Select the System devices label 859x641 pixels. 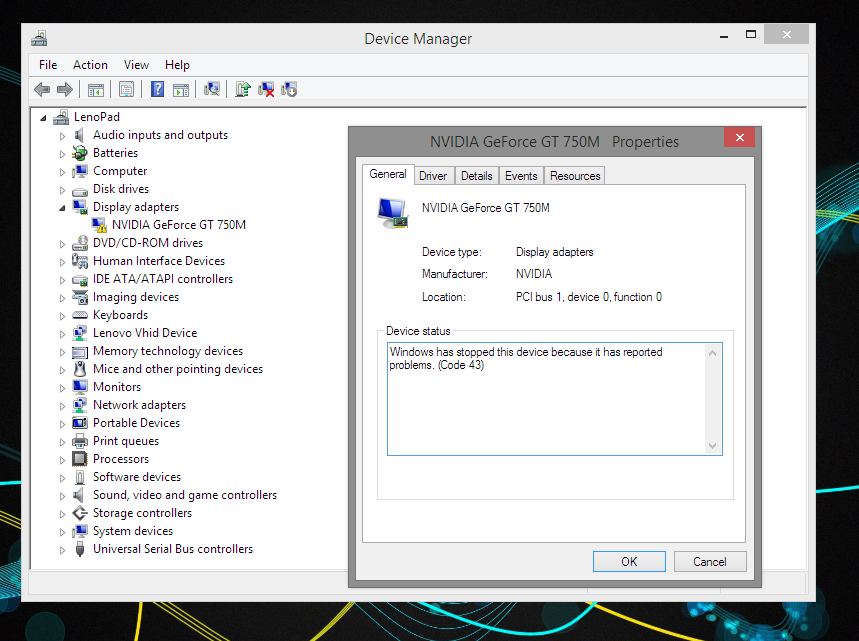point(133,531)
